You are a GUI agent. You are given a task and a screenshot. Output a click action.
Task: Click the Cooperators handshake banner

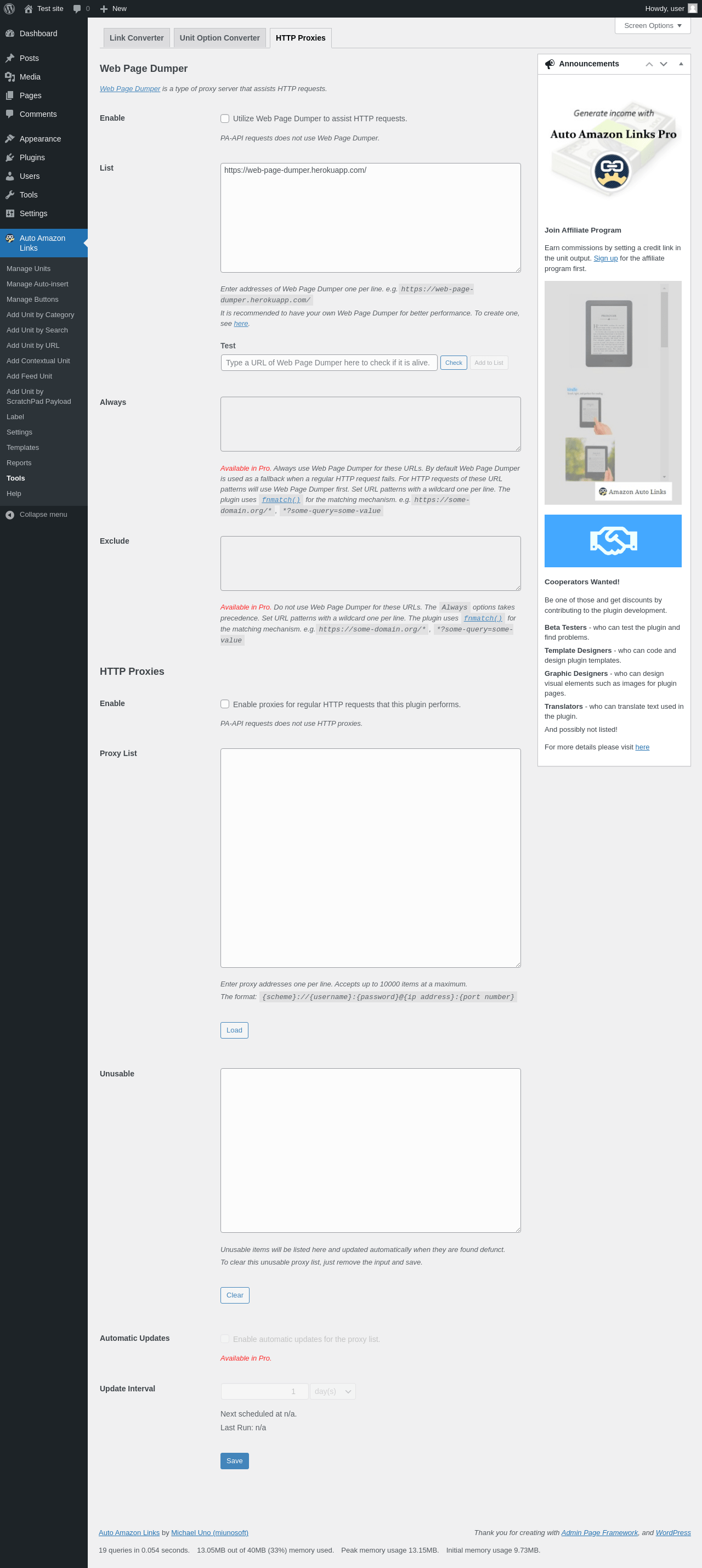tap(613, 540)
